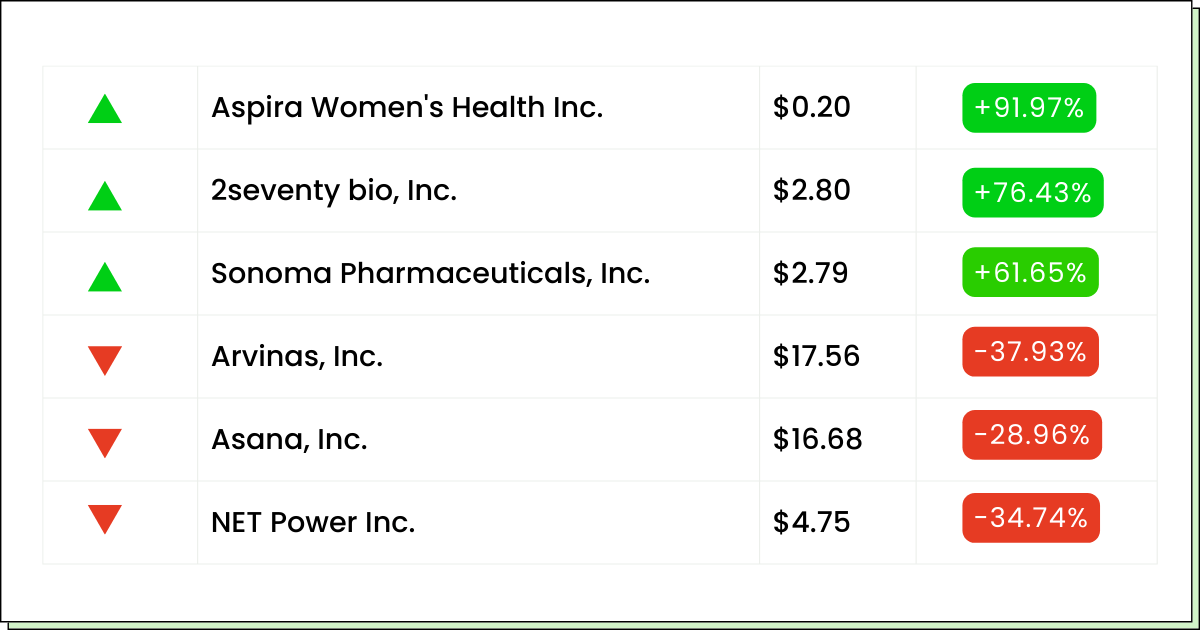
Task: Click the -37.93% red change badge
Action: coord(1030,352)
